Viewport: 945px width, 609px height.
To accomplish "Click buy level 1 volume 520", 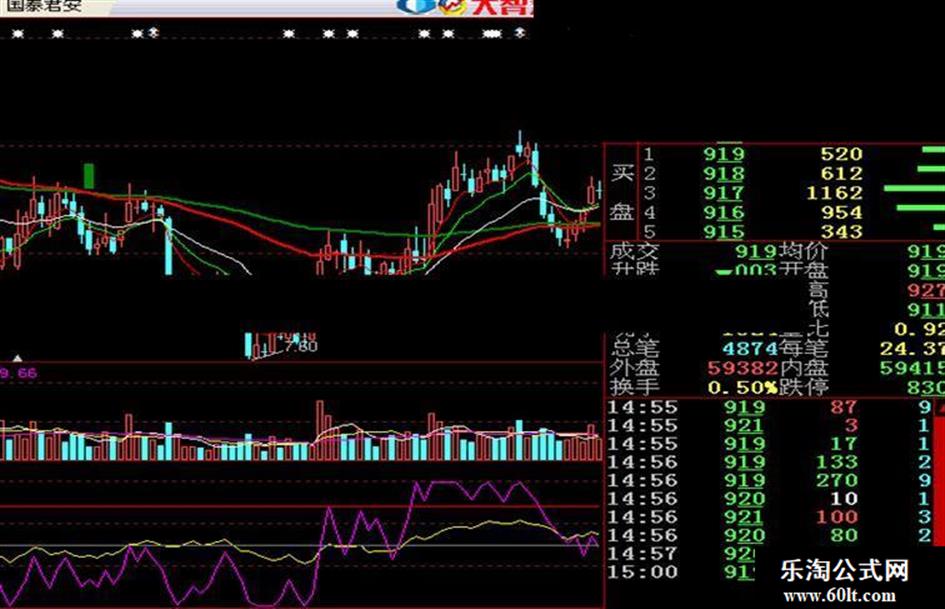I will coord(841,154).
